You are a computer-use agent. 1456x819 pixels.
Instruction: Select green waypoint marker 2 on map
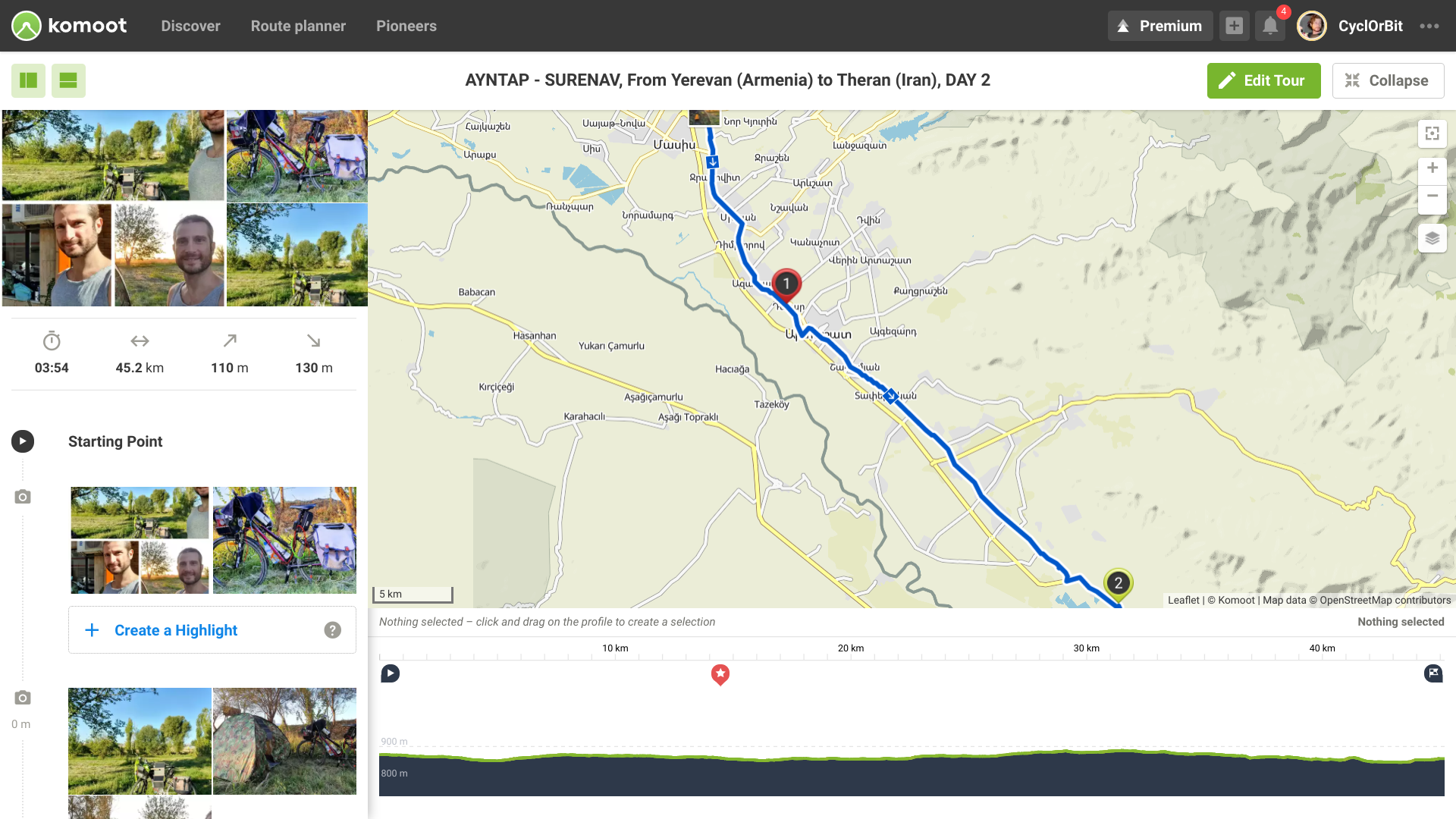1118,583
